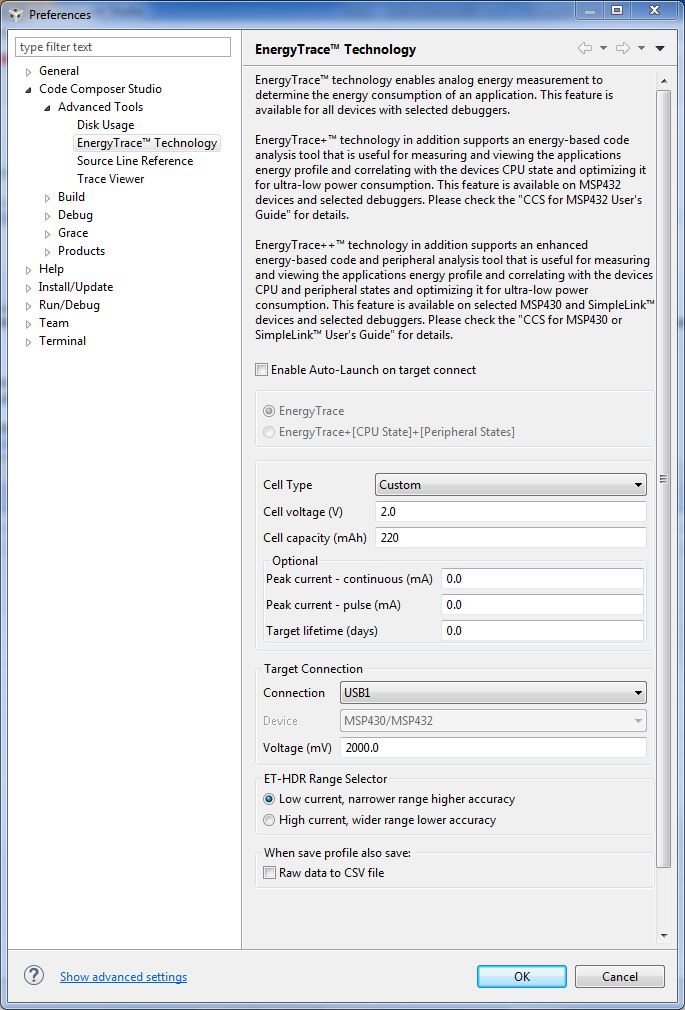Open the back history dropdown arrow

pyautogui.click(x=603, y=48)
